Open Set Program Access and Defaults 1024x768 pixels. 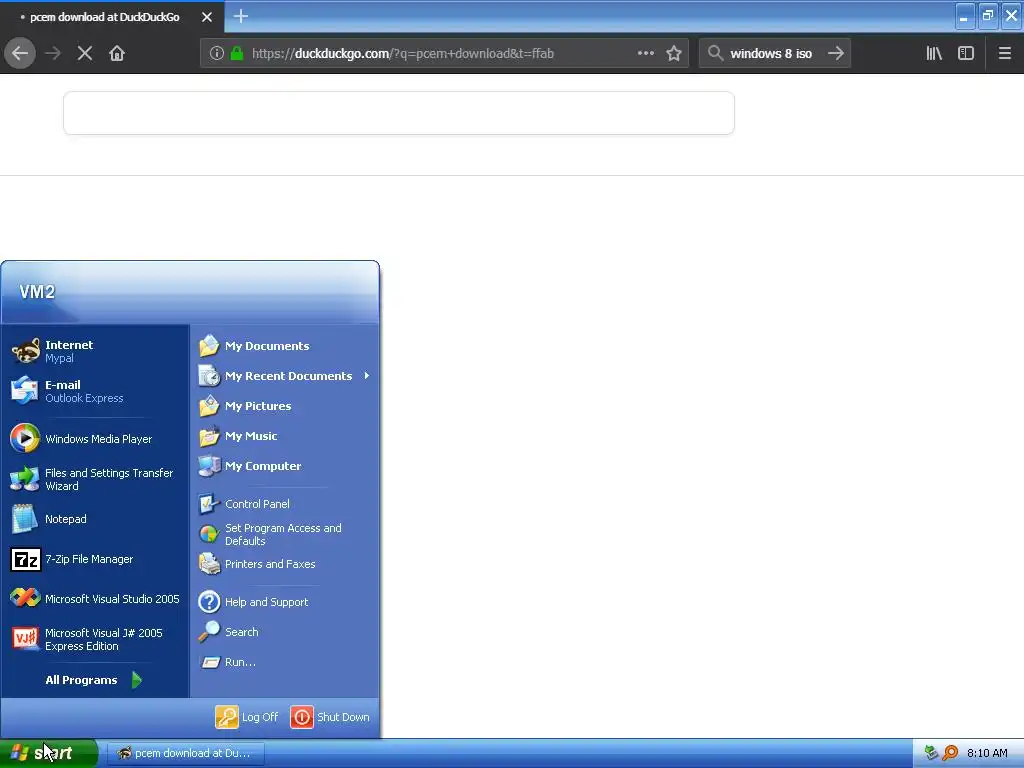[285, 534]
